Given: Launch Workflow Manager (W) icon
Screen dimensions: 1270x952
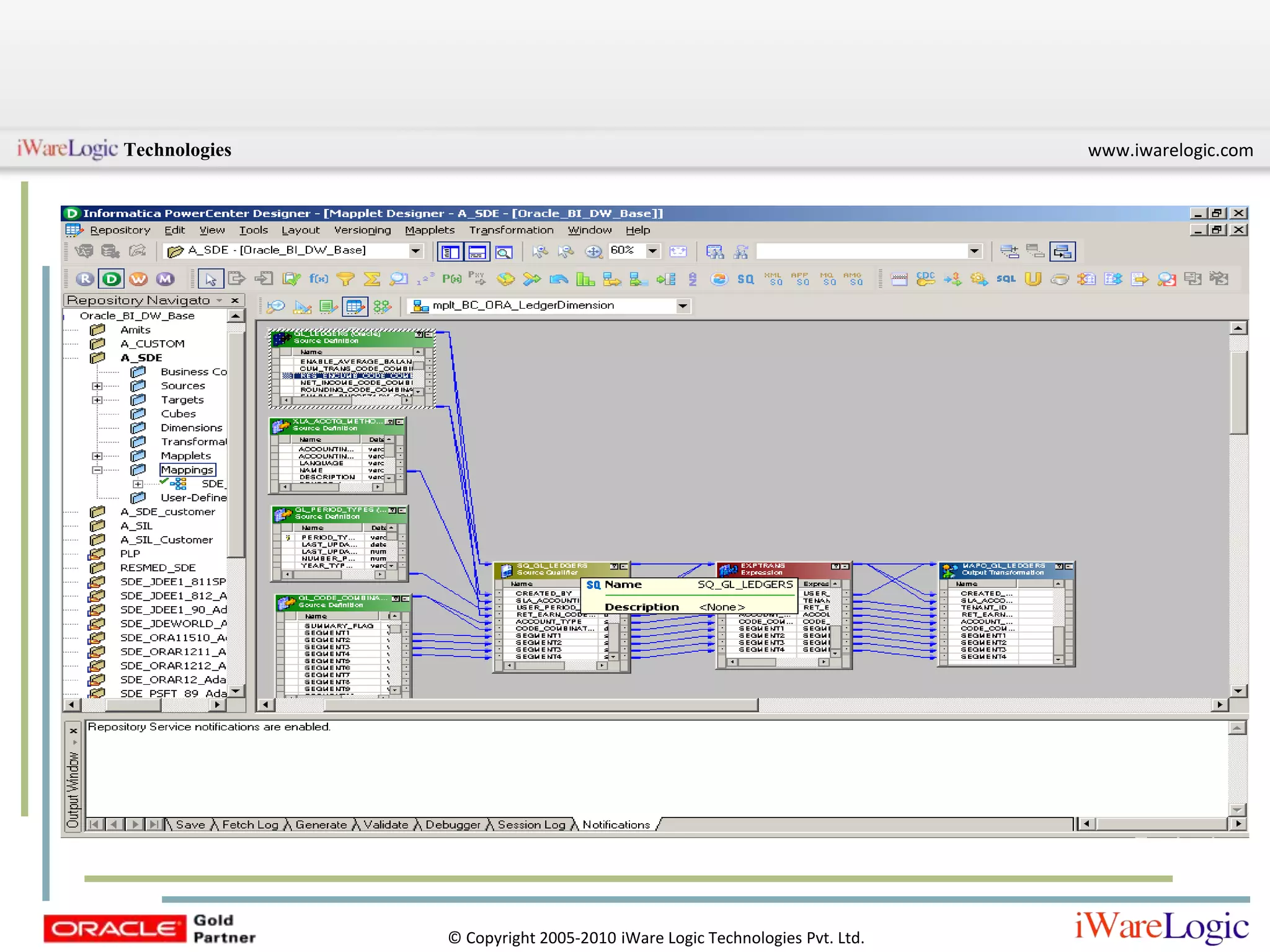Looking at the screenshot, I should (138, 279).
